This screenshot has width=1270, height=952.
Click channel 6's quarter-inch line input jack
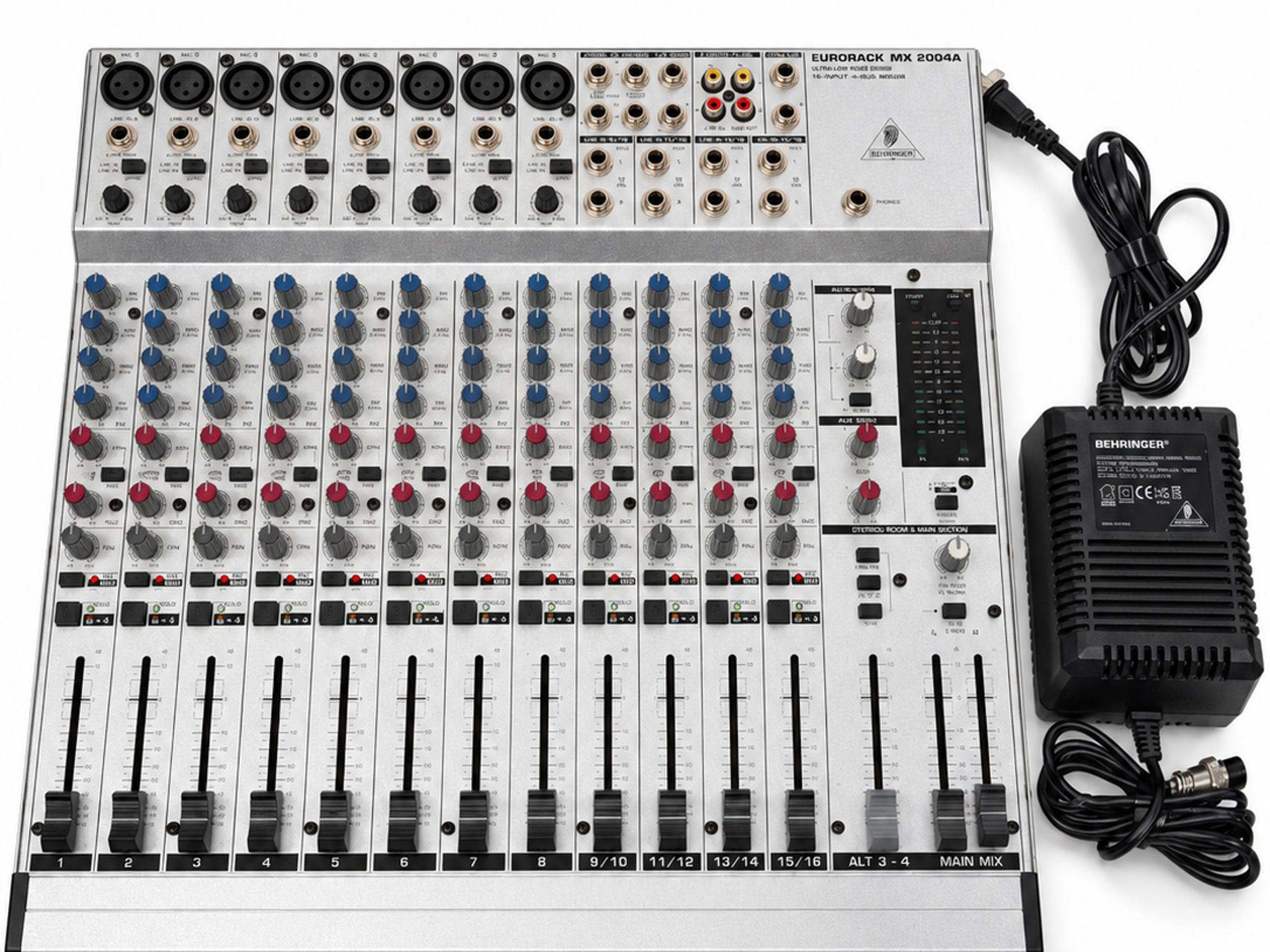[x=425, y=137]
